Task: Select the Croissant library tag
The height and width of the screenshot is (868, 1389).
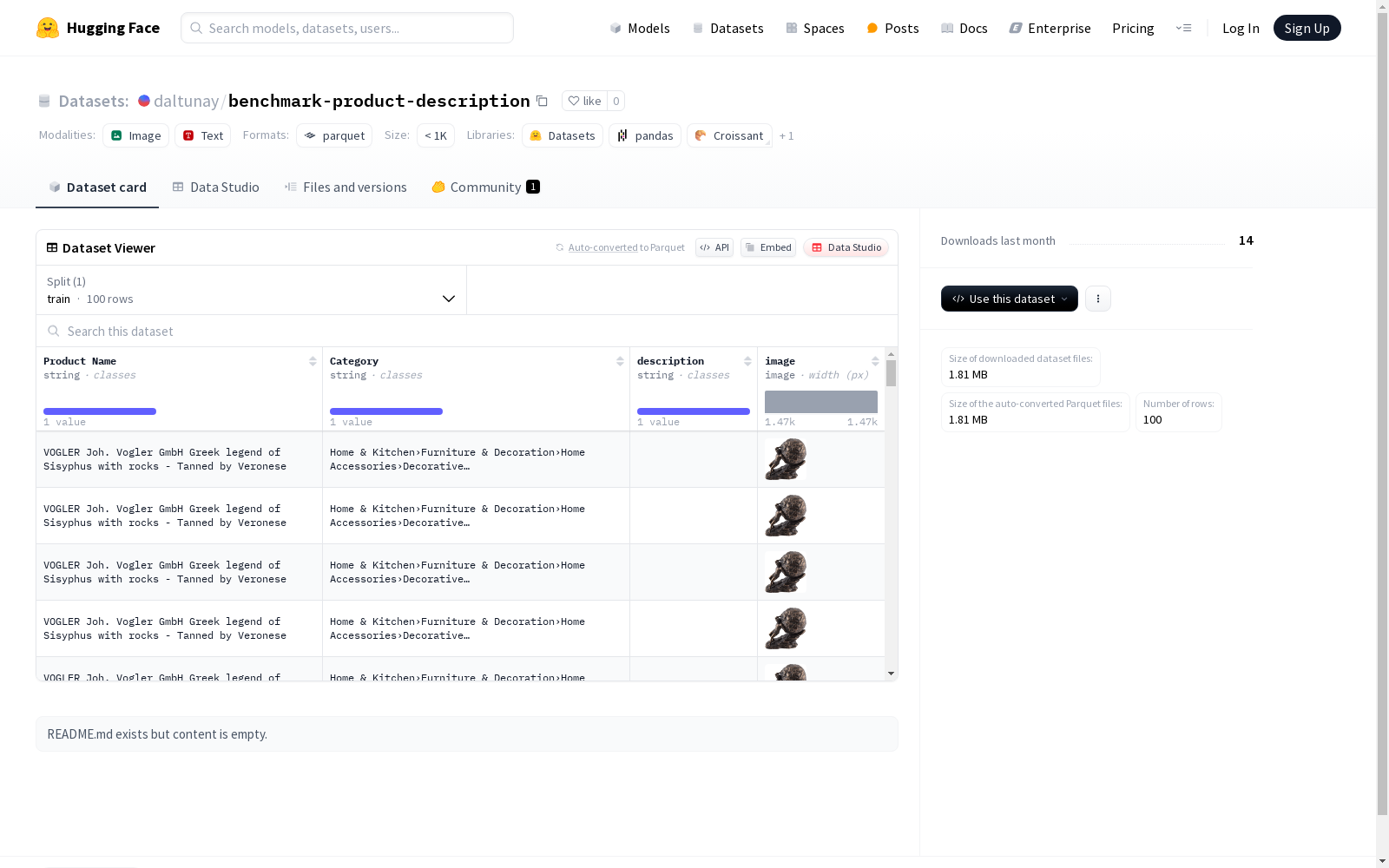Action: [729, 135]
